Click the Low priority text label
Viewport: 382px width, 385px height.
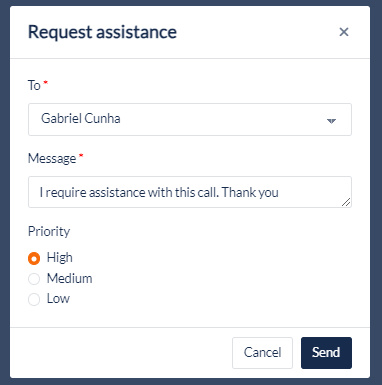pyautogui.click(x=58, y=299)
